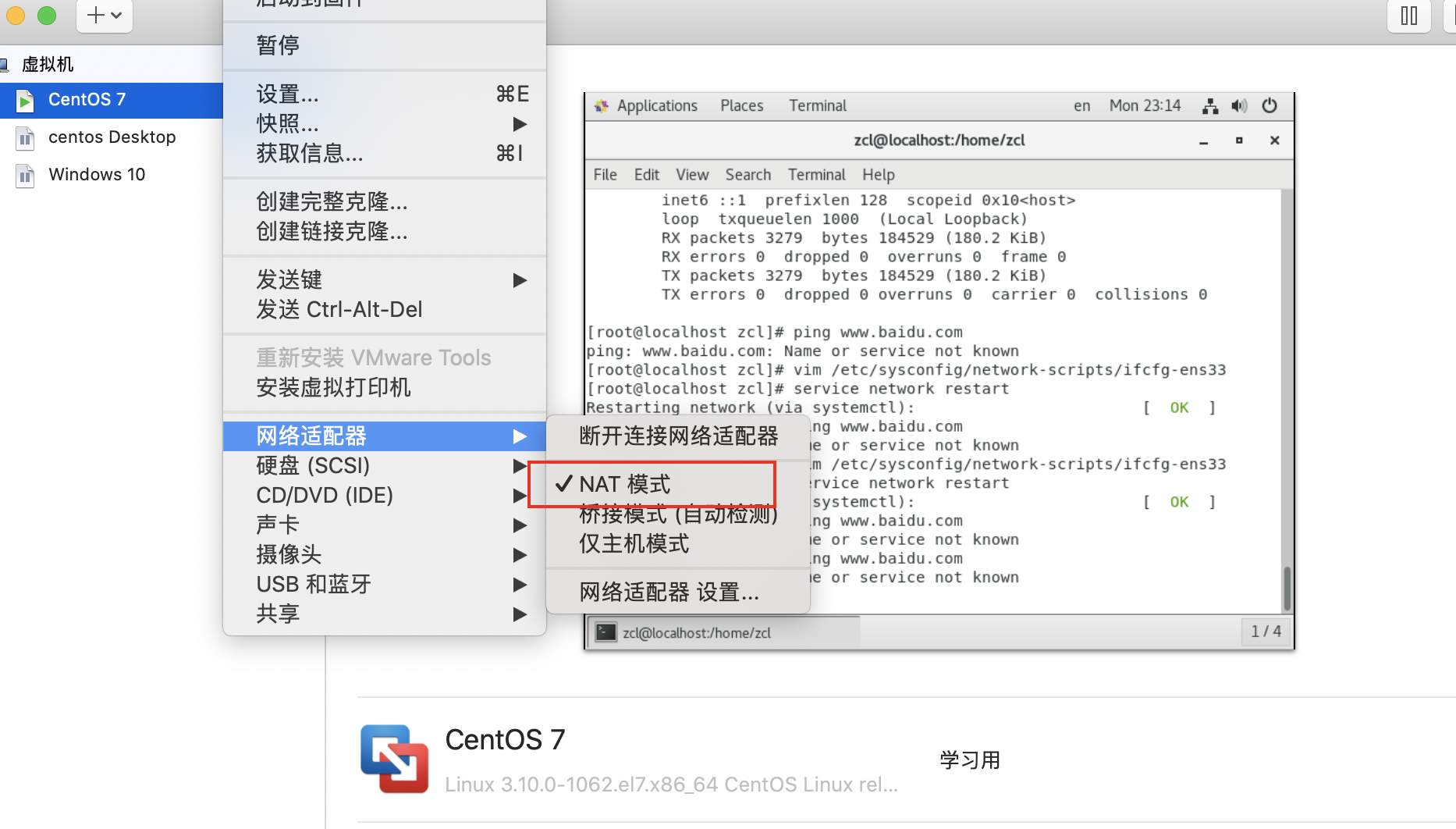The image size is (1456, 829).
Task: Expand the USB 和蓝牙 submenu
Action: point(384,584)
